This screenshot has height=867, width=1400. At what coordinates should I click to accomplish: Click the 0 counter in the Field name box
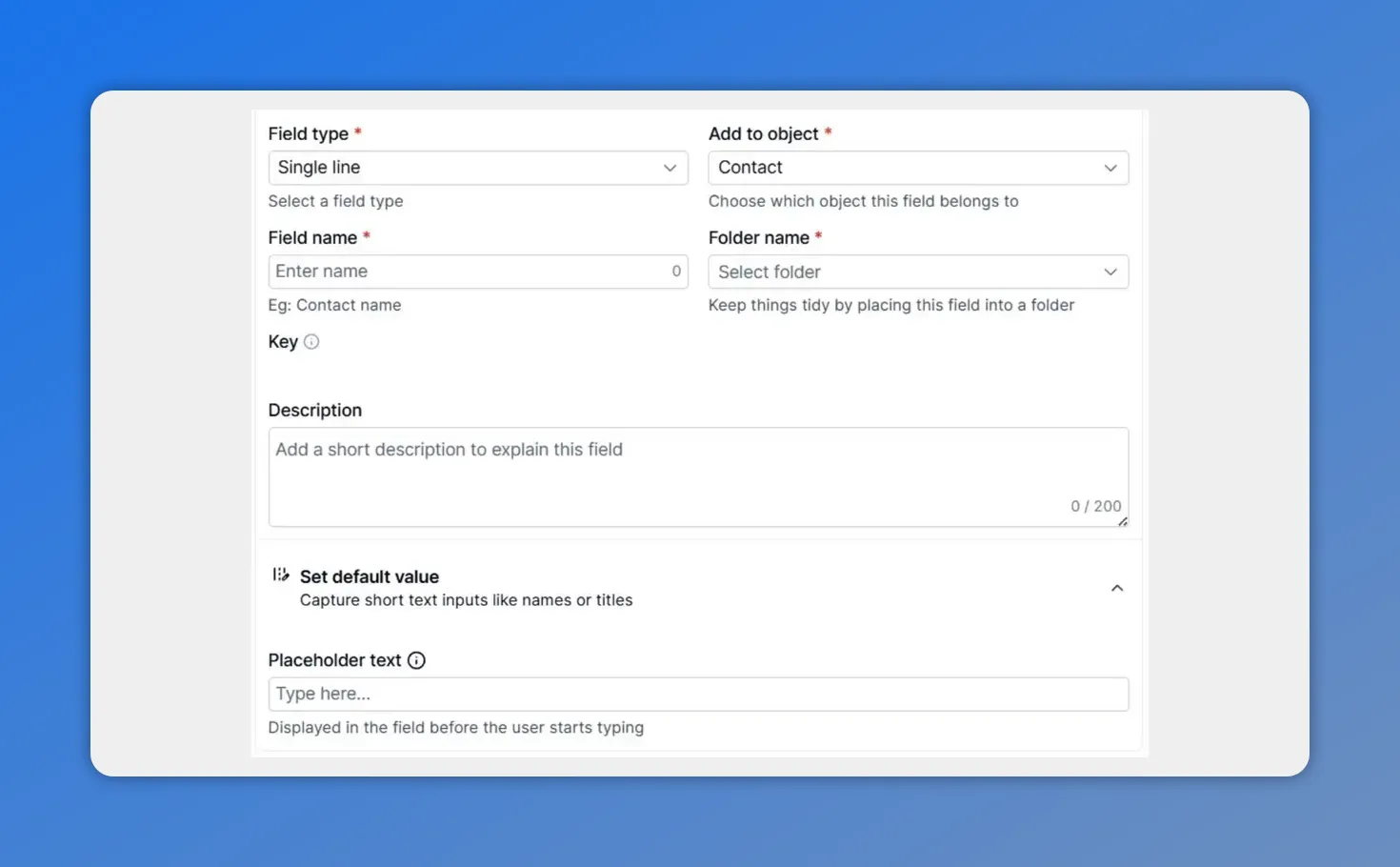[676, 271]
